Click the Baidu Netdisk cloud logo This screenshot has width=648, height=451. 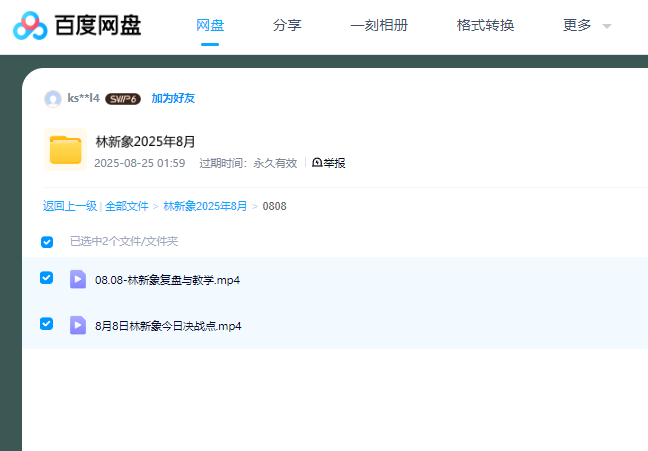pyautogui.click(x=30, y=26)
